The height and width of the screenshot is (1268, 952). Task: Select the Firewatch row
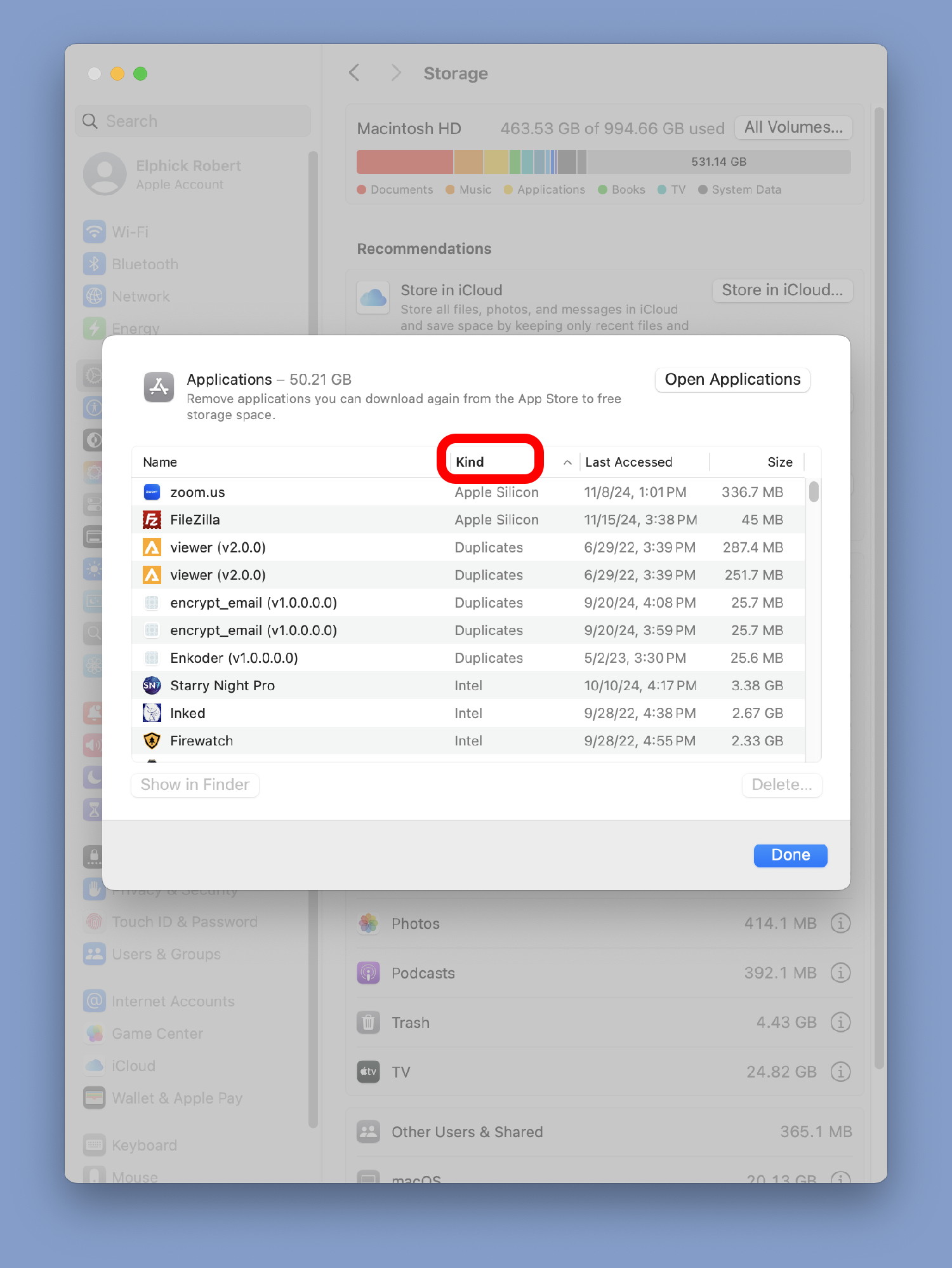[x=468, y=741]
